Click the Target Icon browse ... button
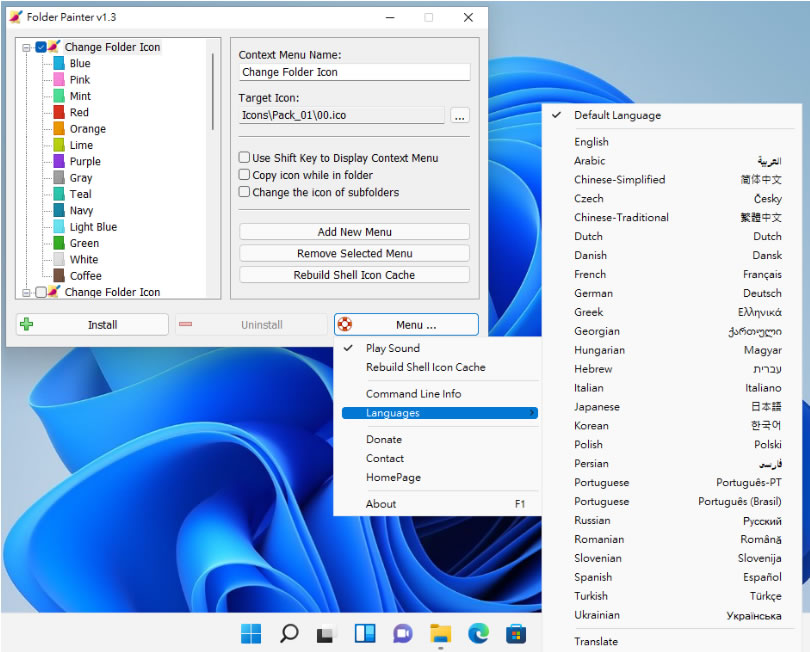Viewport: 810px width, 652px height. click(459, 115)
